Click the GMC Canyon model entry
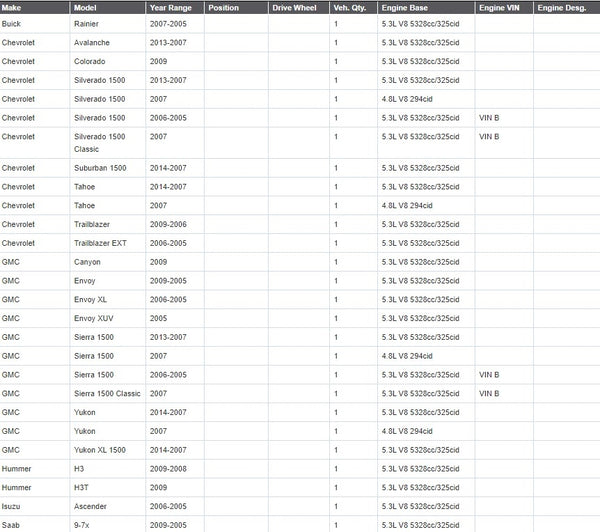 click(x=87, y=262)
